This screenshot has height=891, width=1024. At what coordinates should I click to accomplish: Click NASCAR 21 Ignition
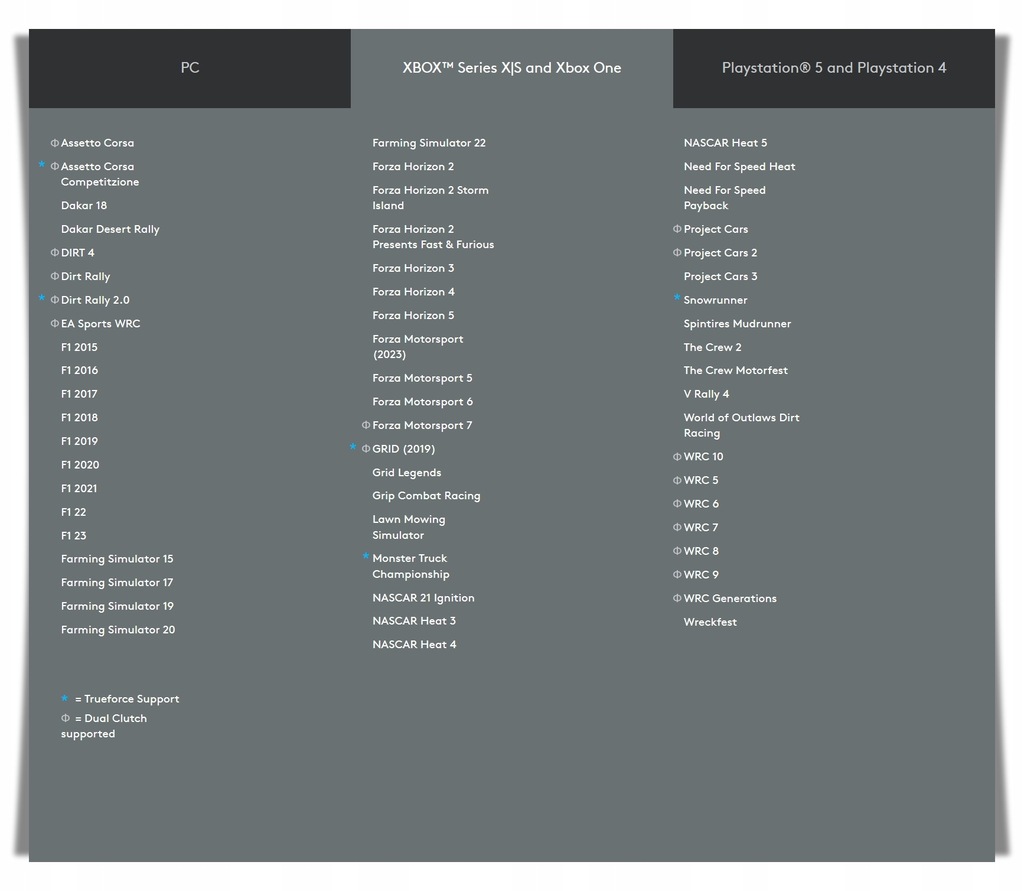[x=423, y=598]
